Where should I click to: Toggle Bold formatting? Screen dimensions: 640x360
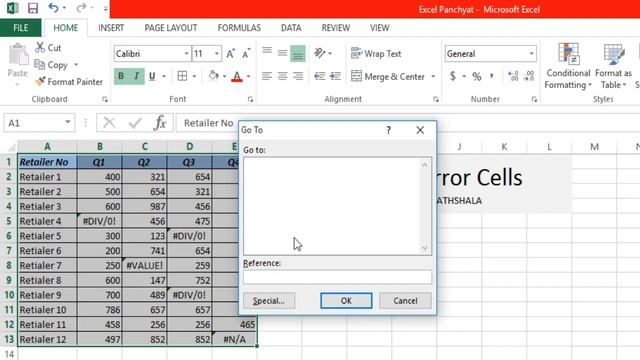121,76
